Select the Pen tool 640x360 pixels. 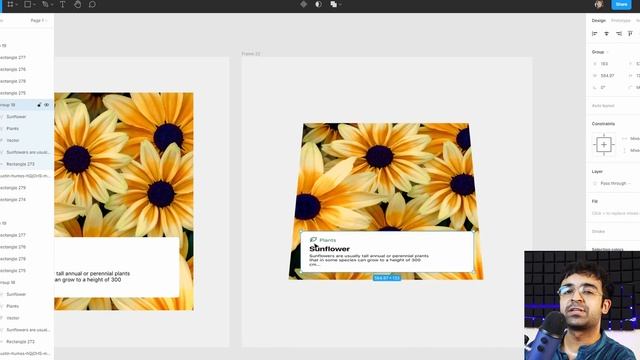(45, 4)
